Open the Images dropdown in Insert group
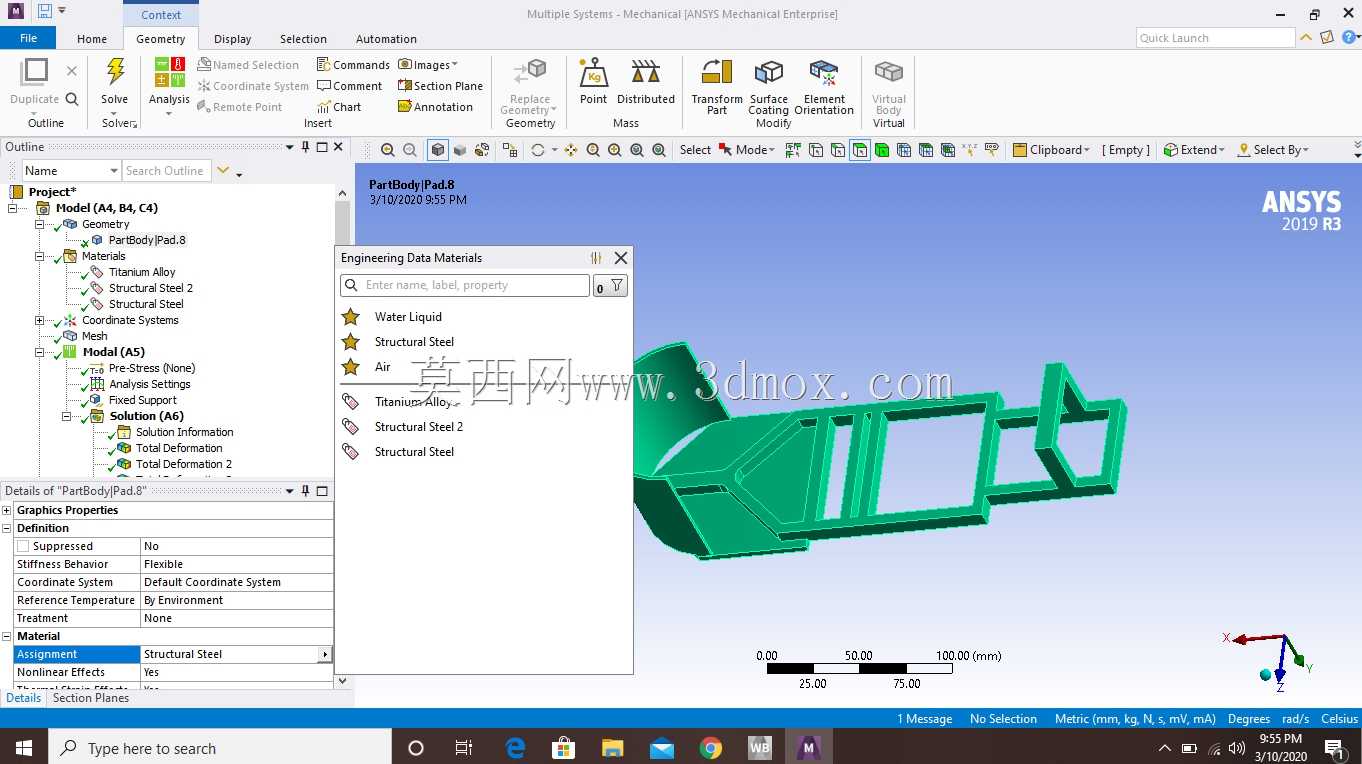Screen dimensions: 1362x764 click(x=428, y=65)
